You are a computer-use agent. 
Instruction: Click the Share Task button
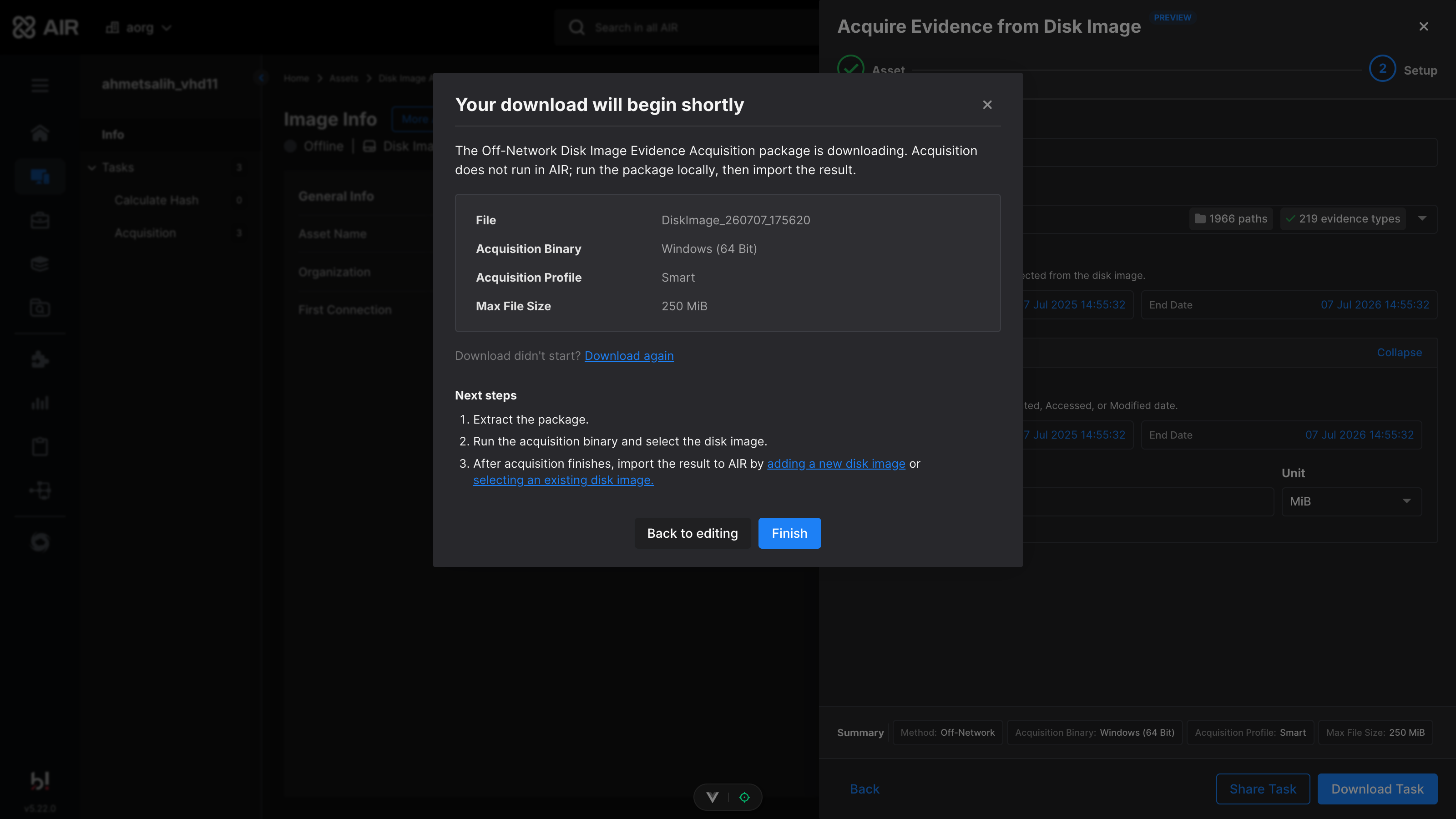tap(1263, 789)
